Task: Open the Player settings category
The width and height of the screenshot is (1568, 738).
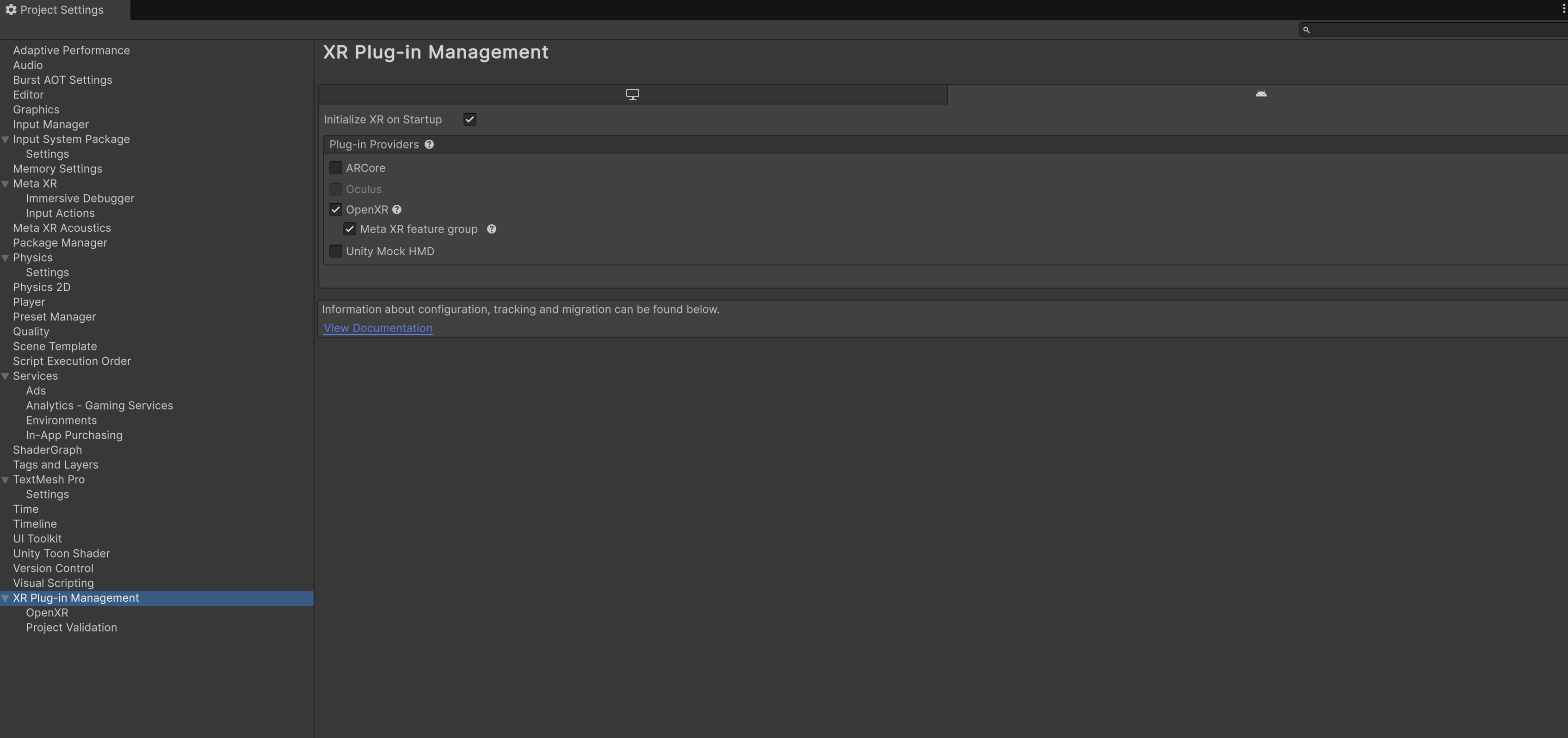Action: (29, 302)
